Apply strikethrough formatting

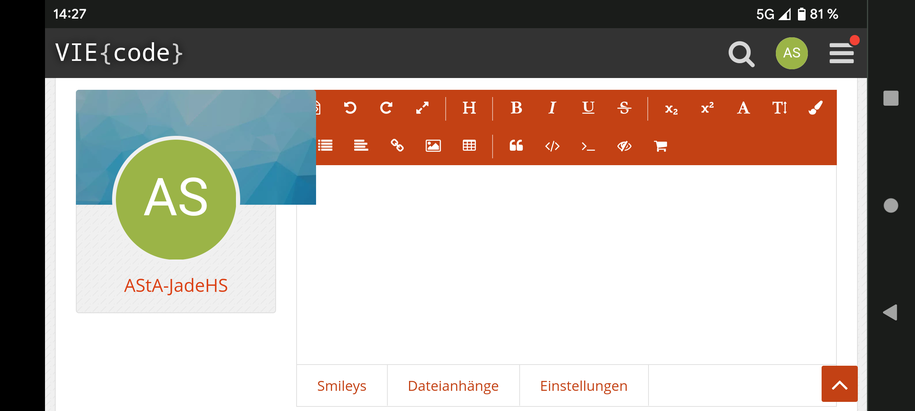pos(624,108)
